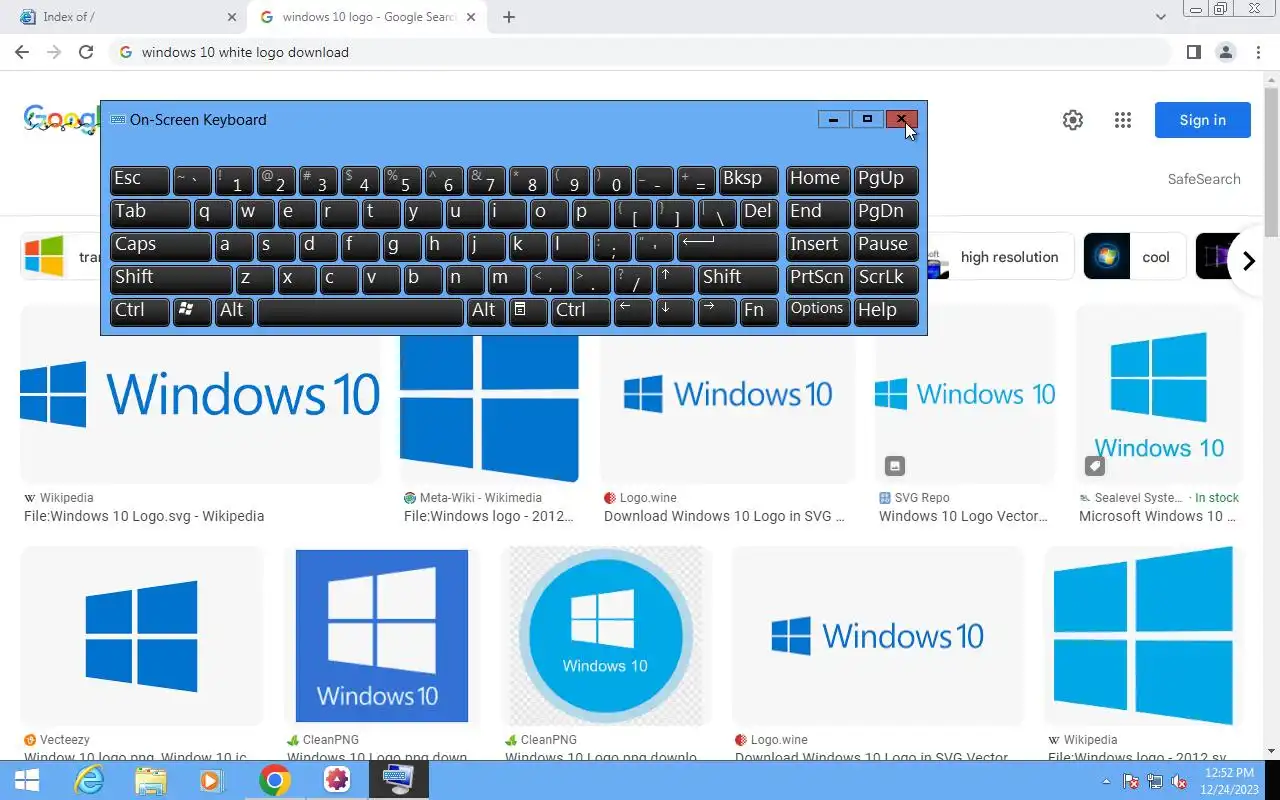The image size is (1280, 800).
Task: Click the Tab key on On-Screen Keyboard
Action: [150, 212]
